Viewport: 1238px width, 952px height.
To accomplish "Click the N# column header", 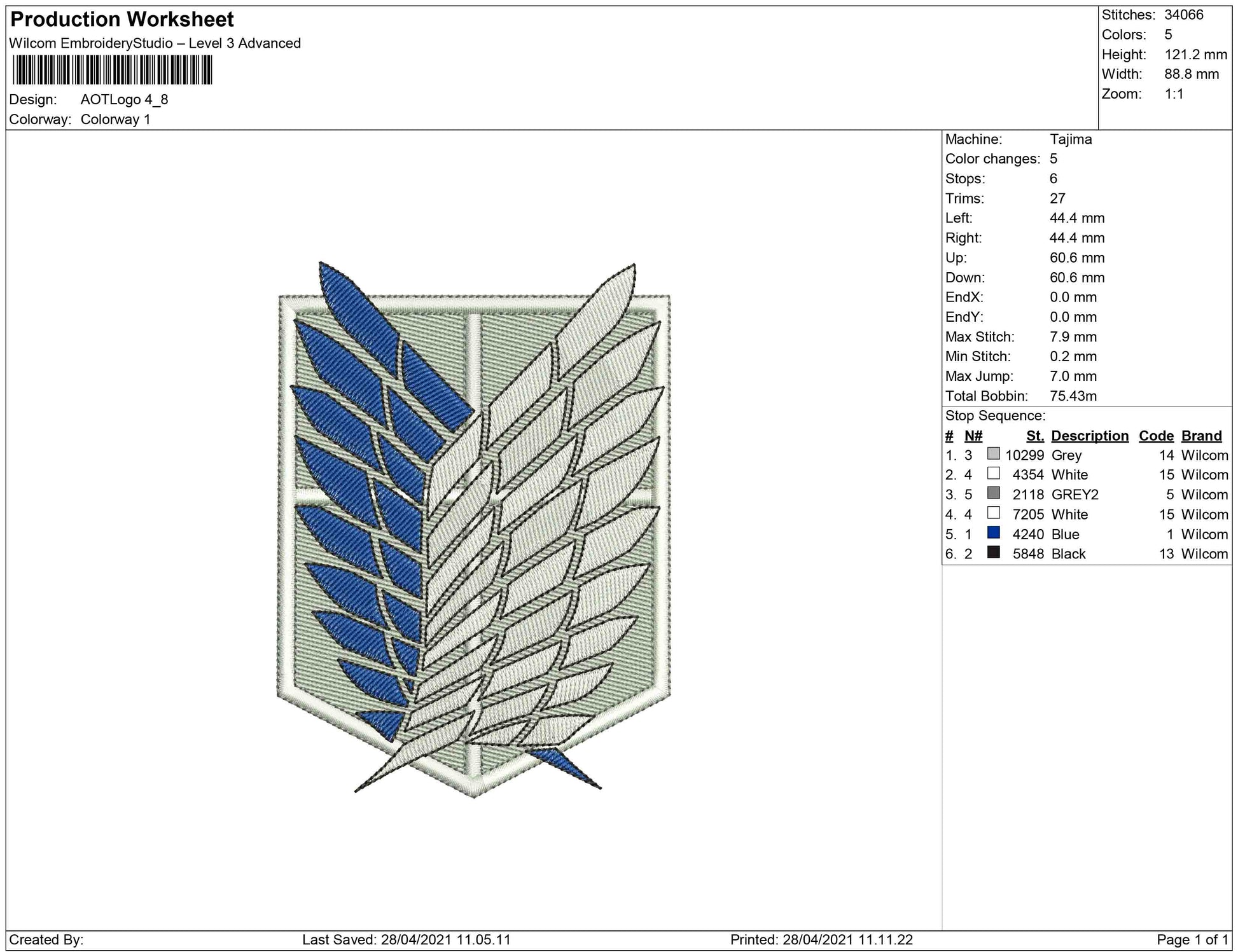I will 973,436.
